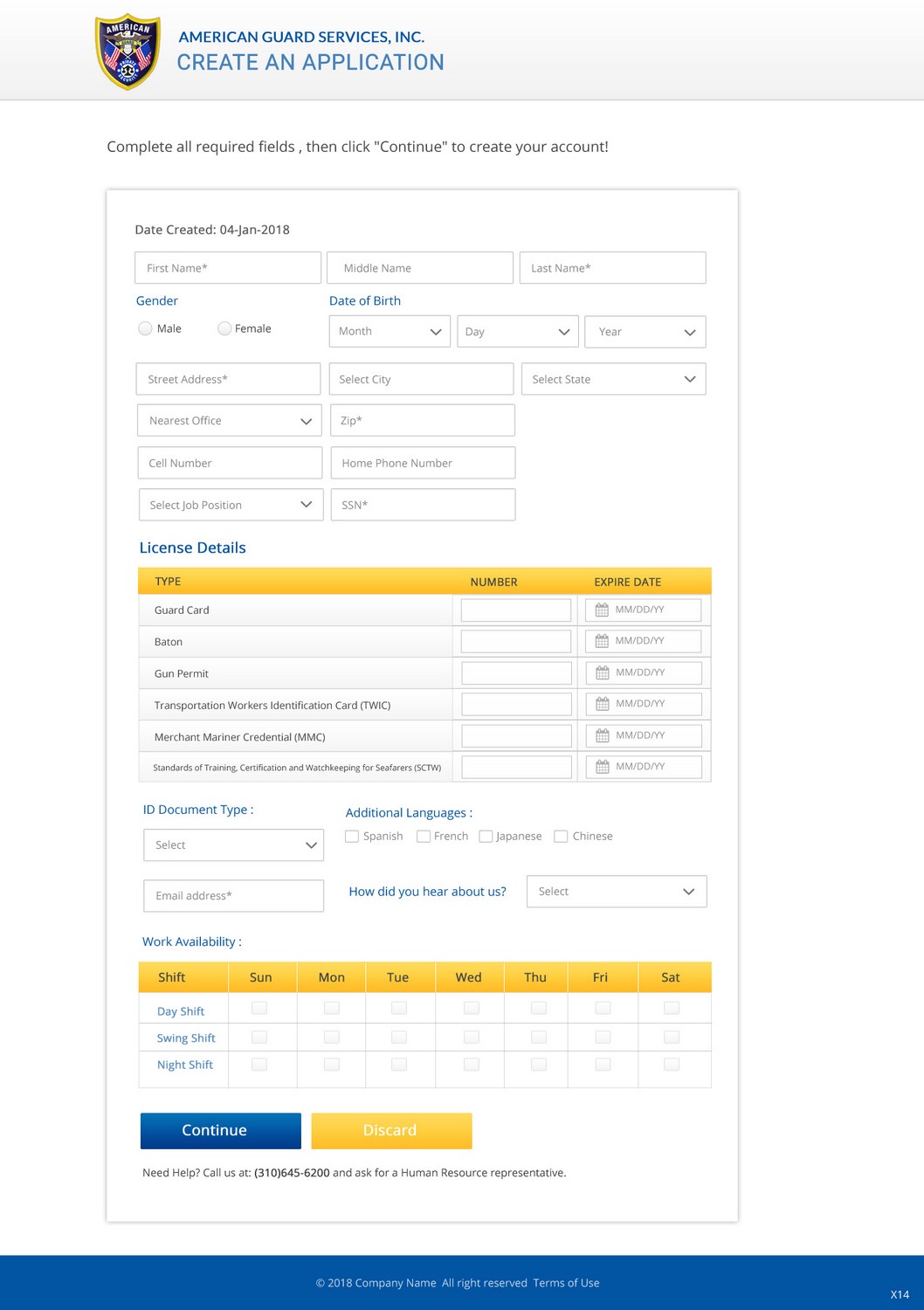Viewport: 924px width, 1310px height.
Task: Click the Merchant Mariner Credential calendar icon
Action: click(x=602, y=735)
